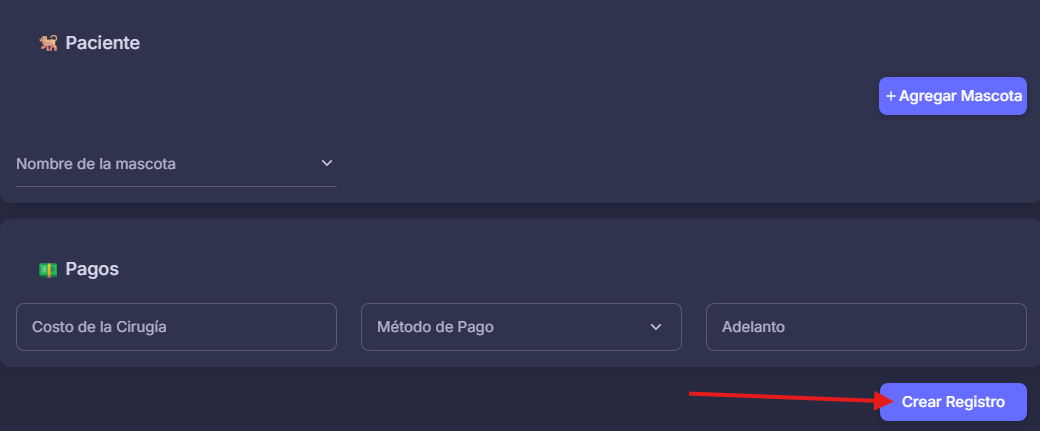Click empty area of the Paciente card
Screen dimensions: 1040x431
pos(597,159)
